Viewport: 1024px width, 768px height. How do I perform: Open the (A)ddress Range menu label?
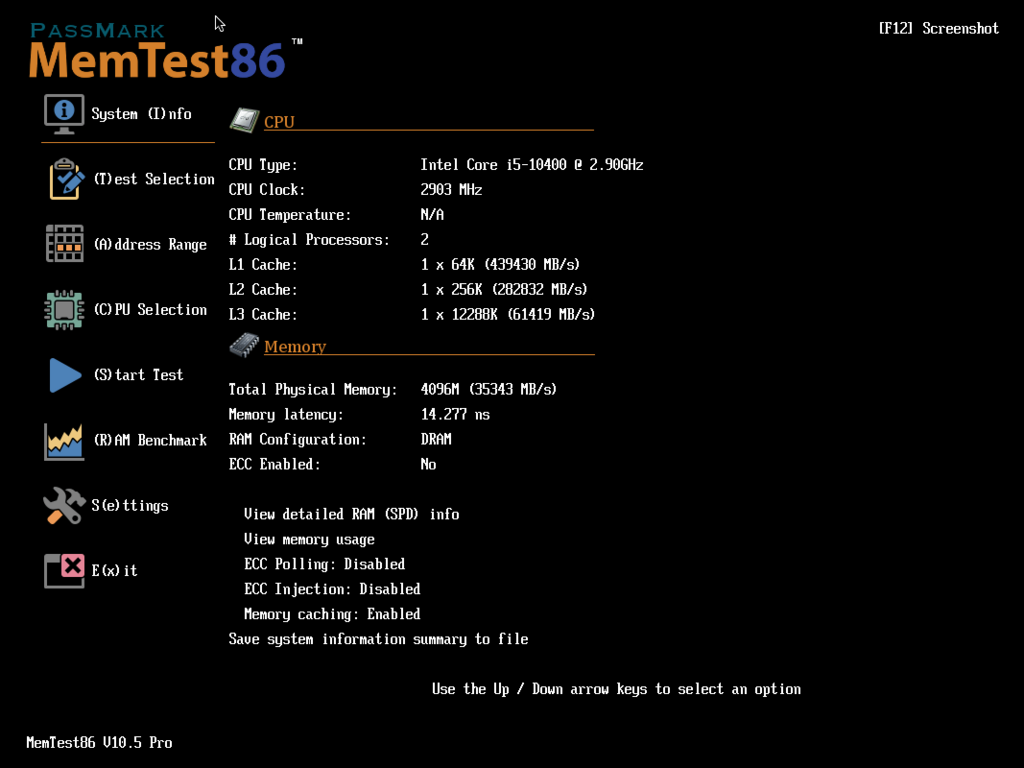click(x=150, y=244)
